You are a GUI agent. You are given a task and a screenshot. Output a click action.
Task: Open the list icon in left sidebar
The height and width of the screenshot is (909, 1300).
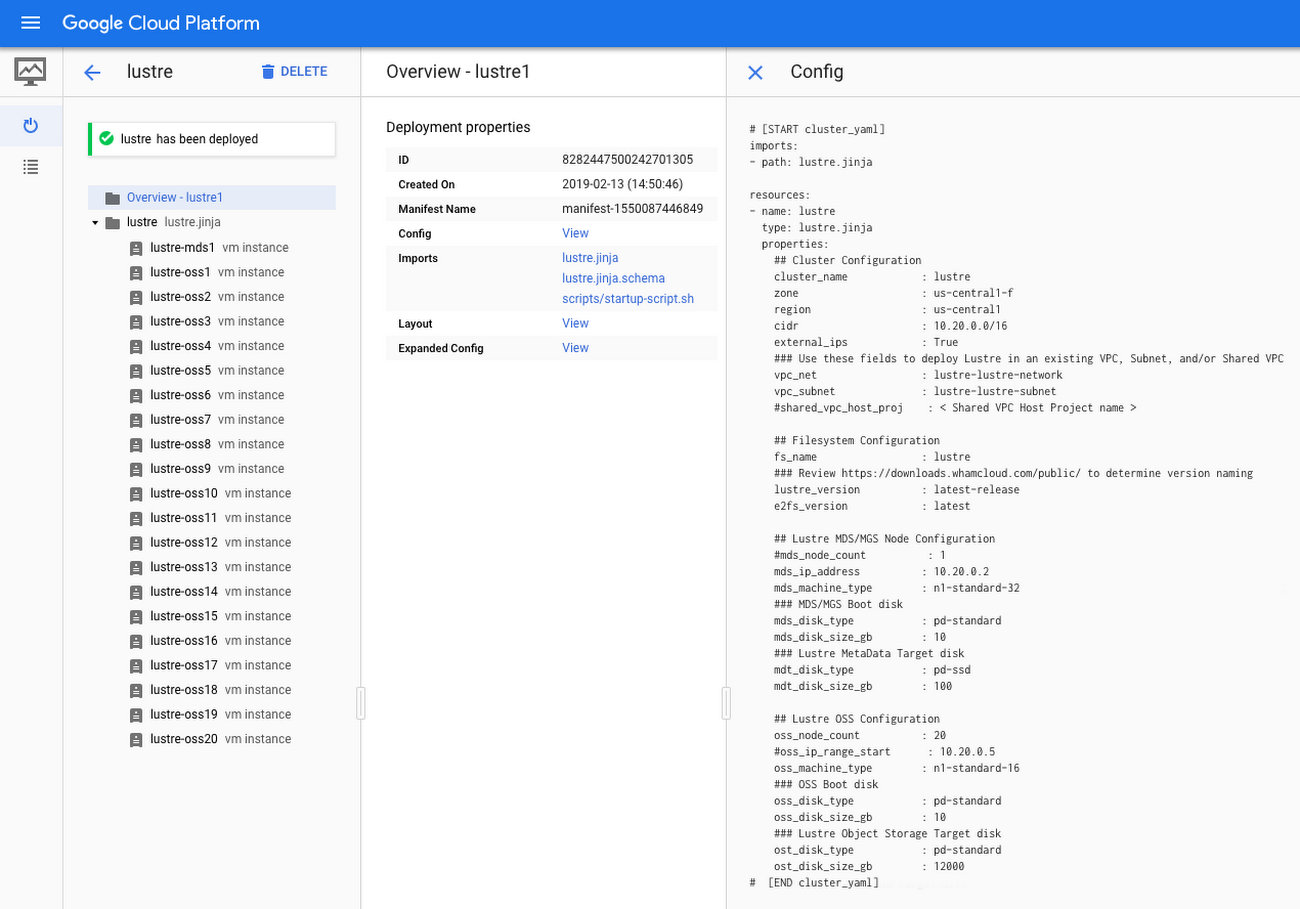(31, 167)
